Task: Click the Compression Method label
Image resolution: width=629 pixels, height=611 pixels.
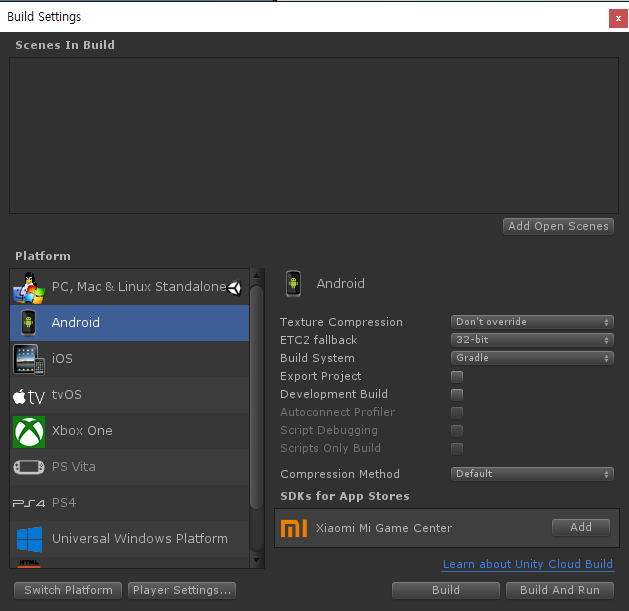Action: tap(340, 474)
